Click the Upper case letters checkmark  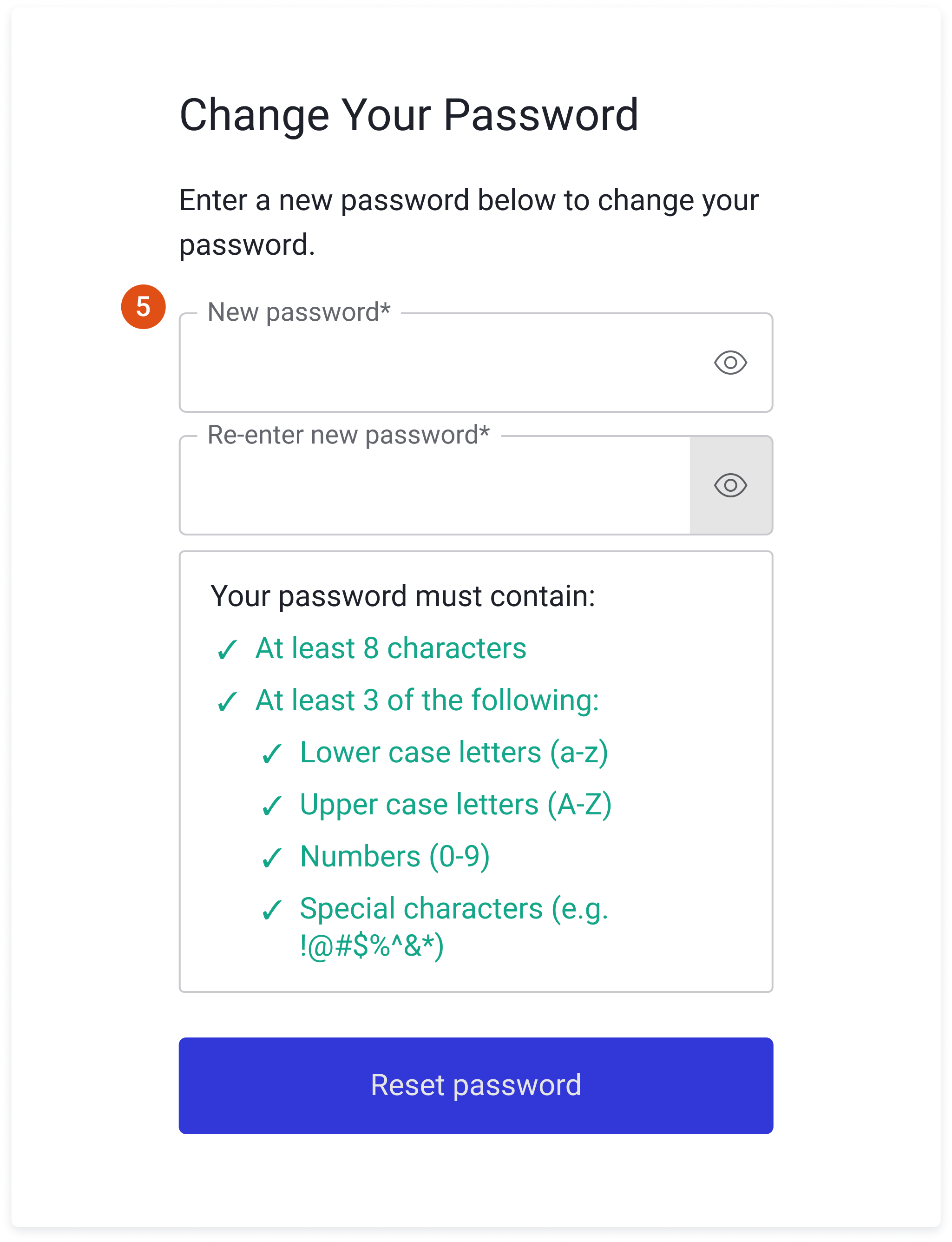272,806
